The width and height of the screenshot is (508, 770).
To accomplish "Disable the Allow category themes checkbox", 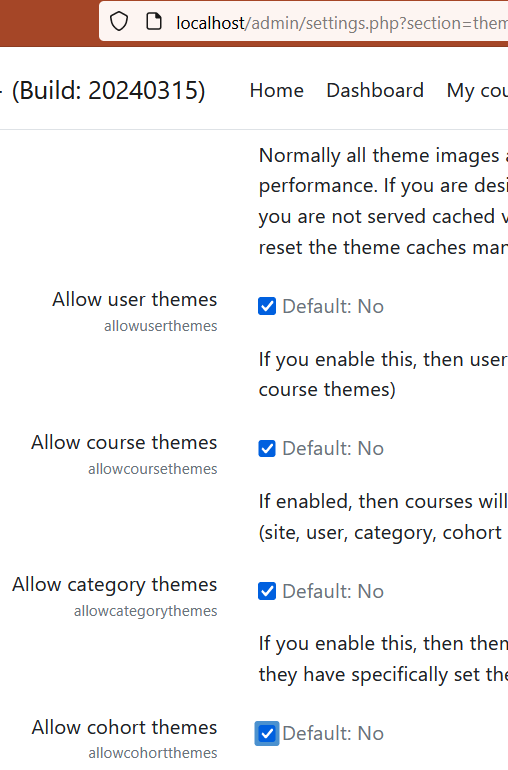I will click(267, 591).
